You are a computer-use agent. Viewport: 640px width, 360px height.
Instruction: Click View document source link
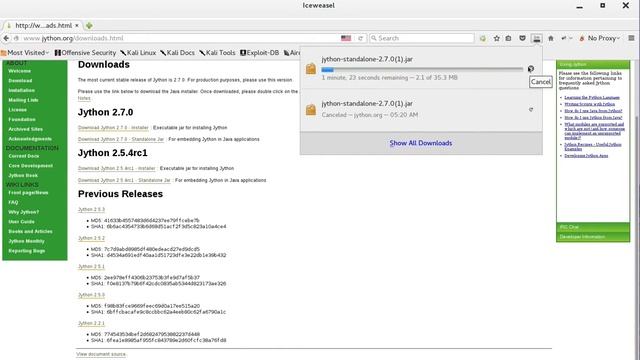coord(101,354)
